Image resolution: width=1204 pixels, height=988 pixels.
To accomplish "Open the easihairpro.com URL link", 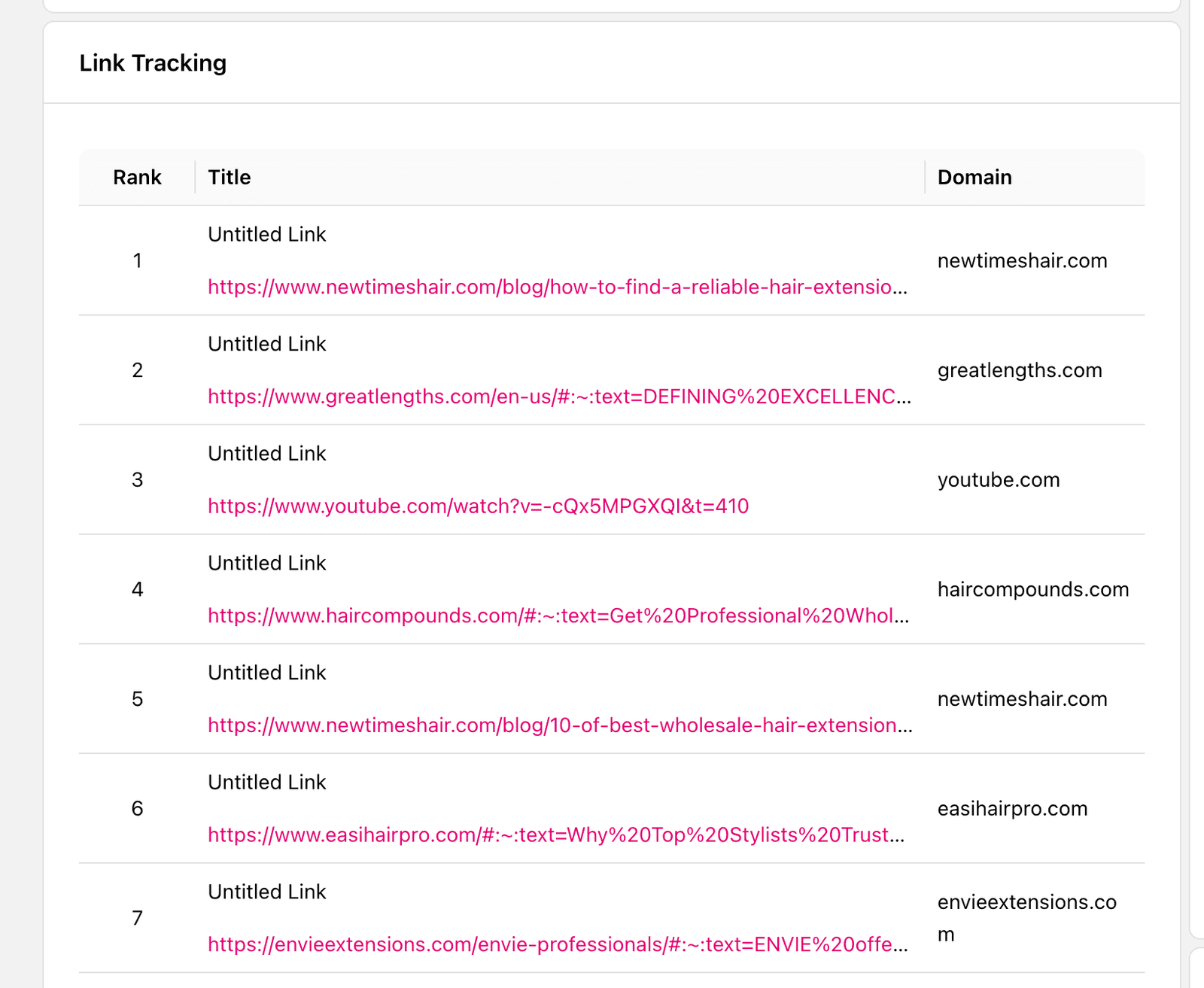I will pos(555,835).
